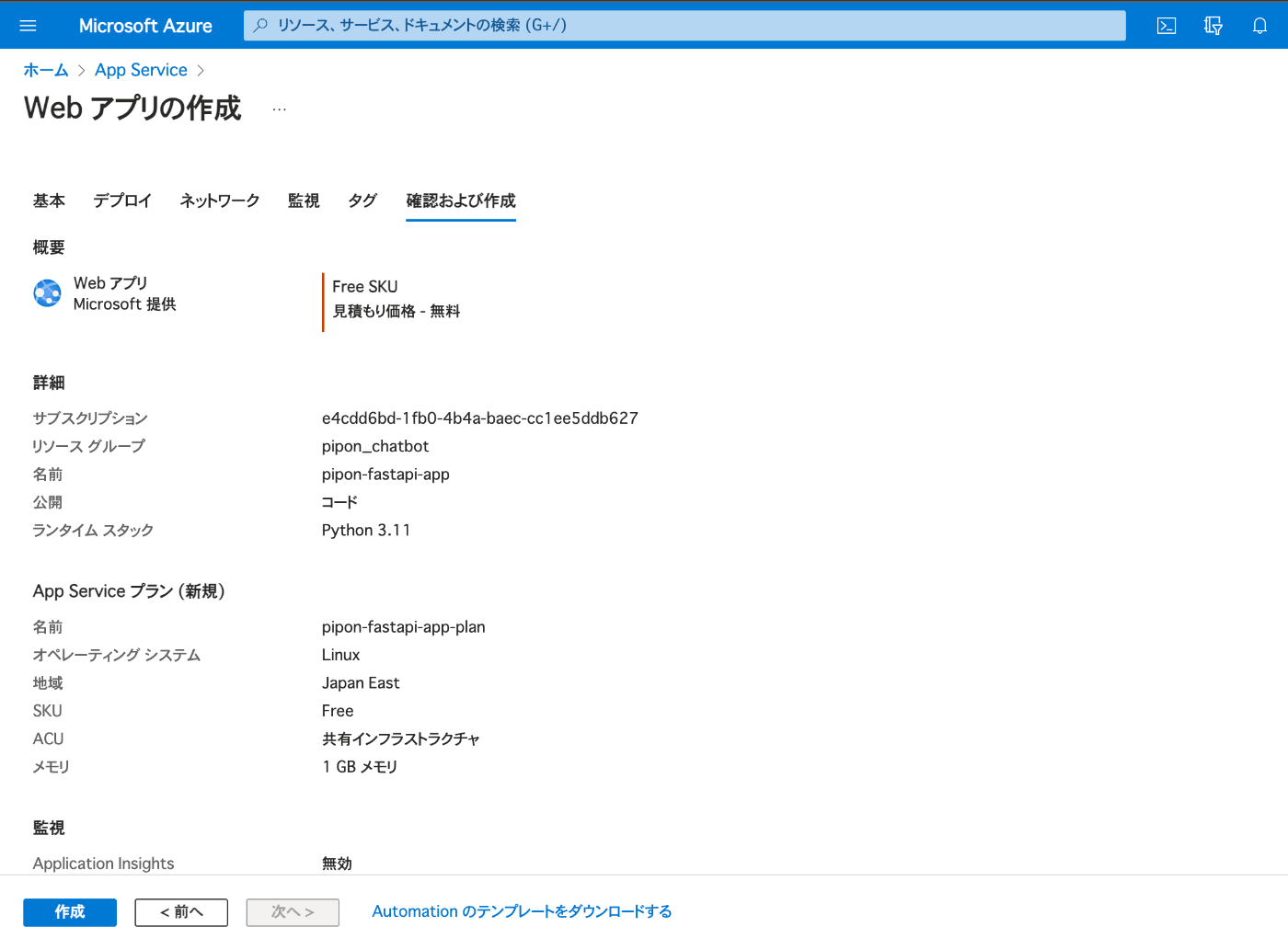The height and width of the screenshot is (950, 1288).
Task: Click the Free value in the SKU row
Action: (x=338, y=711)
